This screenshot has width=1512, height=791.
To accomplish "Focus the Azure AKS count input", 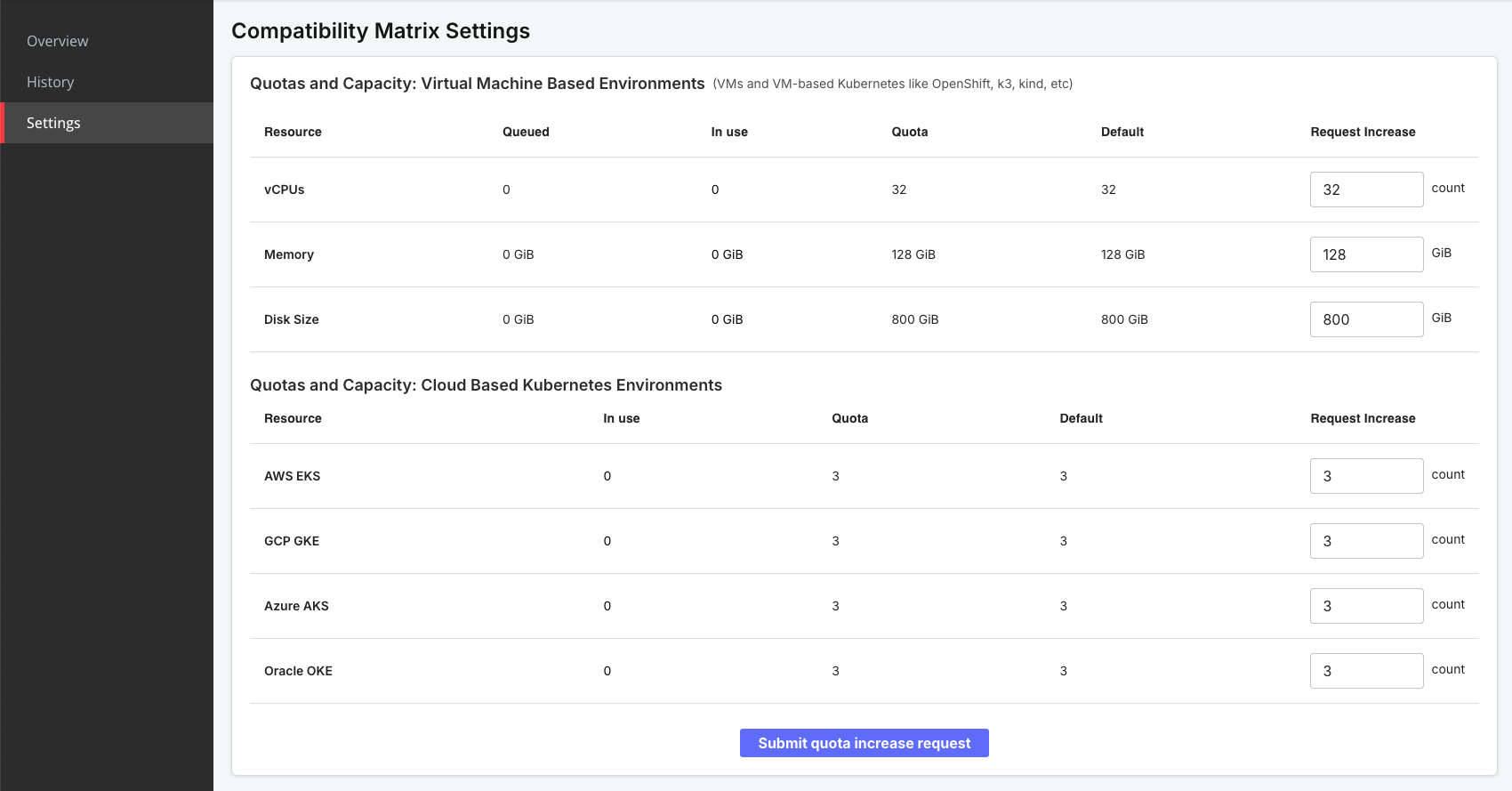I will pos(1366,606).
